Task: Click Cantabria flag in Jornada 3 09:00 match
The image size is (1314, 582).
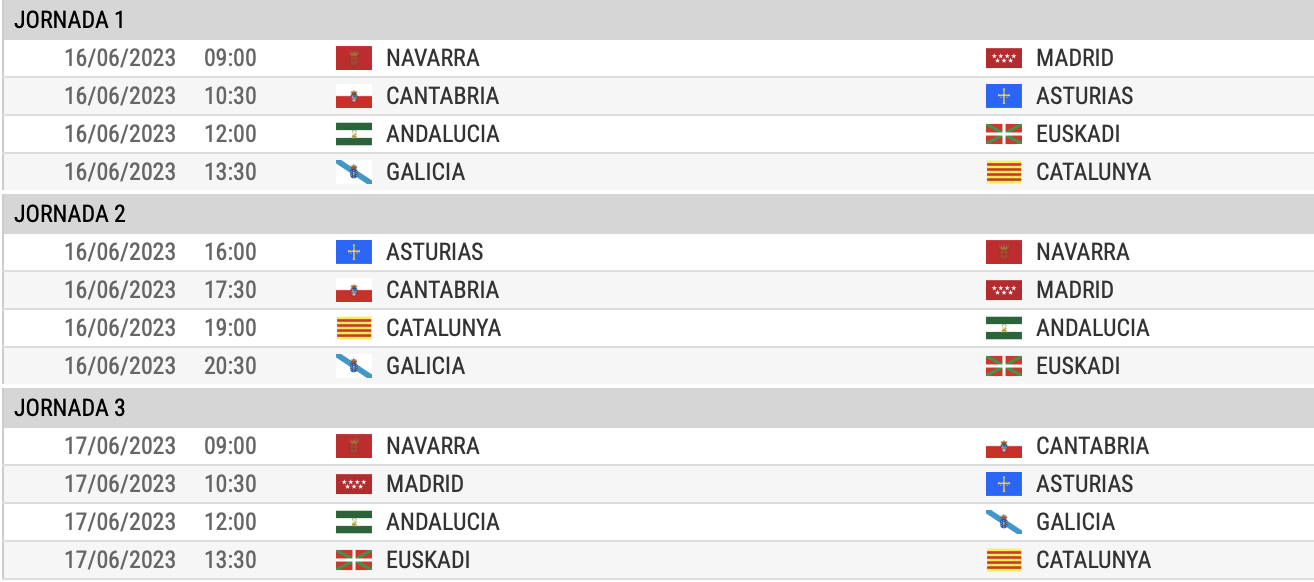Action: (x=1004, y=446)
